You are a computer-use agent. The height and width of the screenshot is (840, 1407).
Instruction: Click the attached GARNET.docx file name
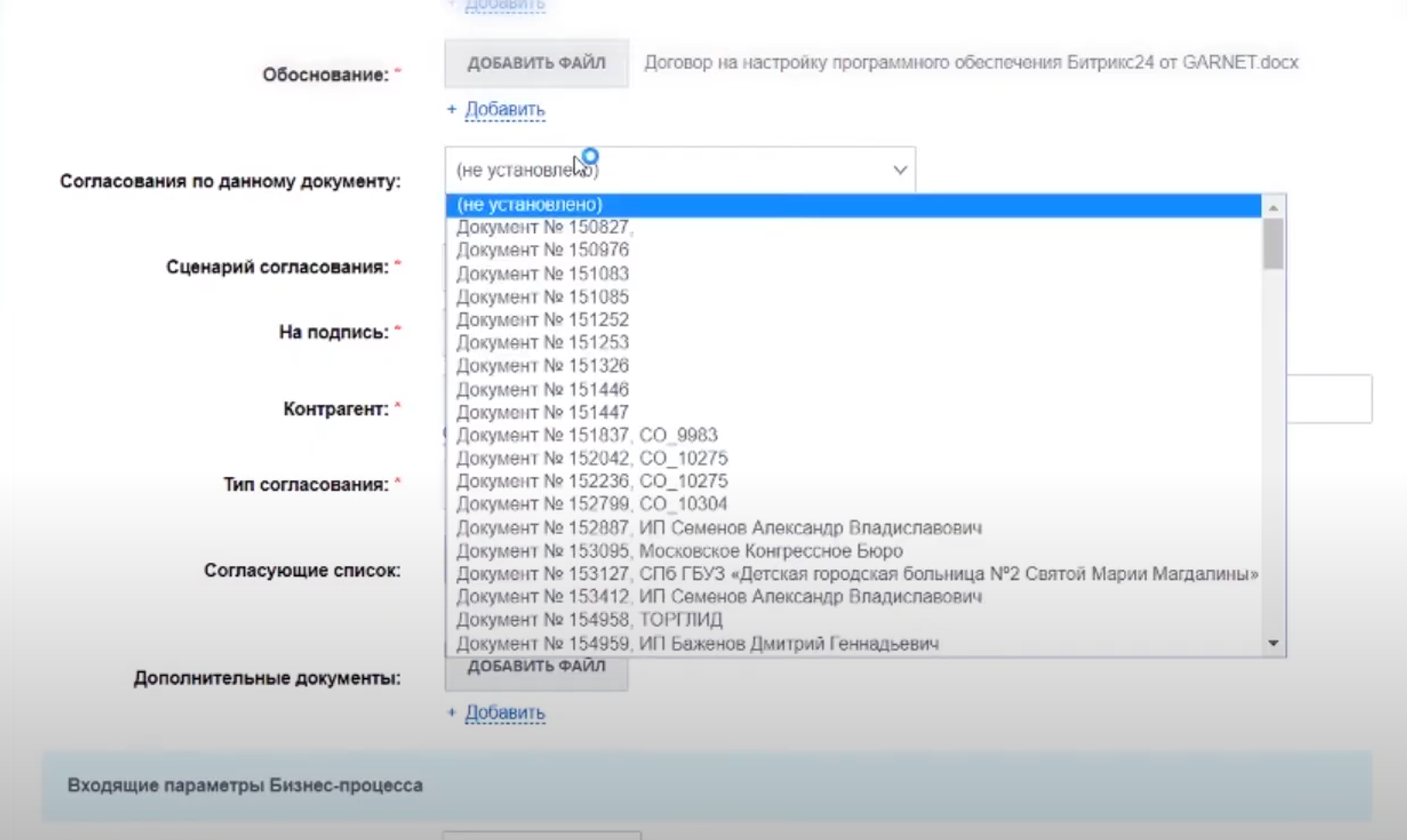click(x=972, y=63)
